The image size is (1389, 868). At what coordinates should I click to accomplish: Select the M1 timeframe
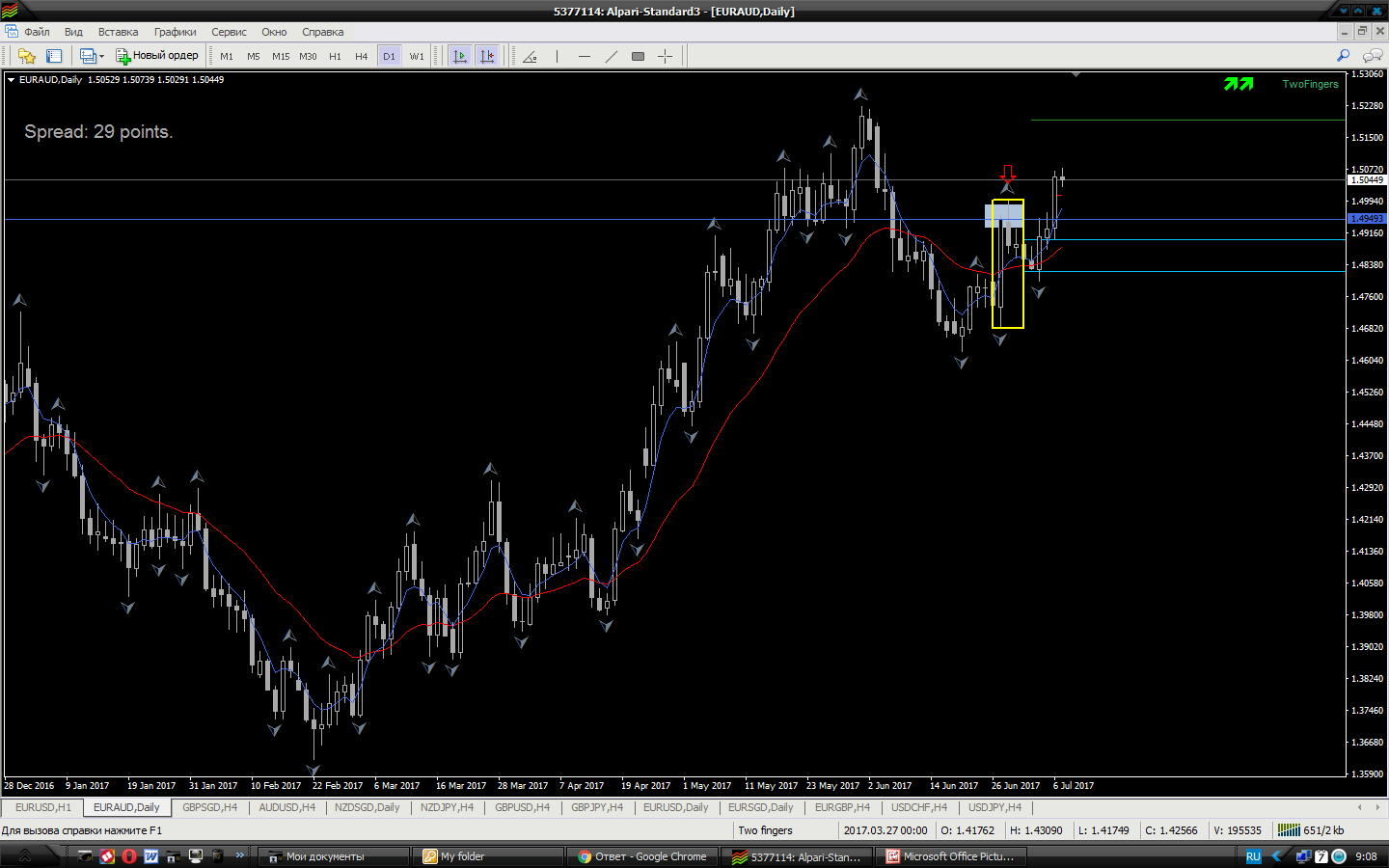tap(227, 56)
